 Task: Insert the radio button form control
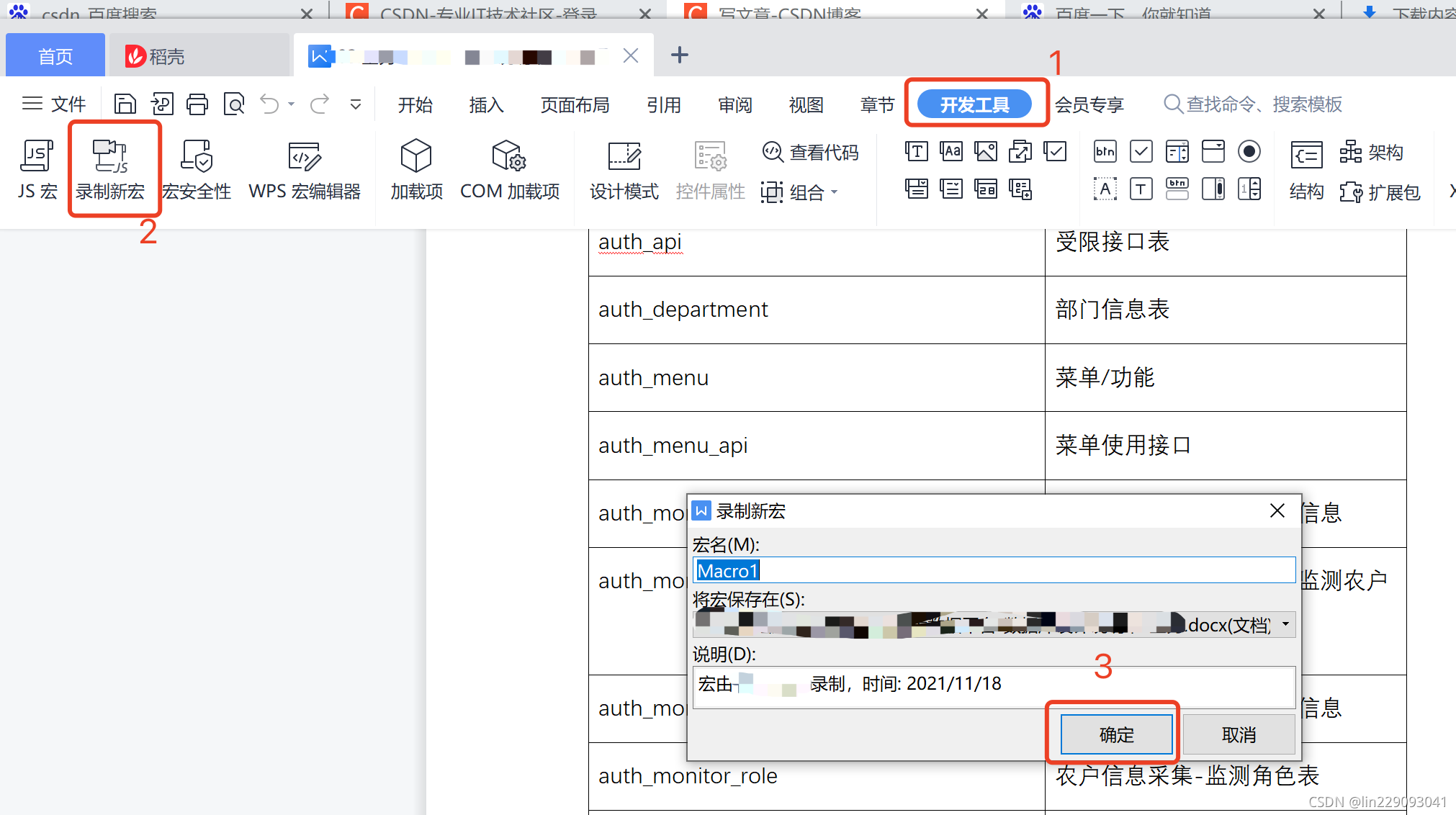tap(1249, 152)
